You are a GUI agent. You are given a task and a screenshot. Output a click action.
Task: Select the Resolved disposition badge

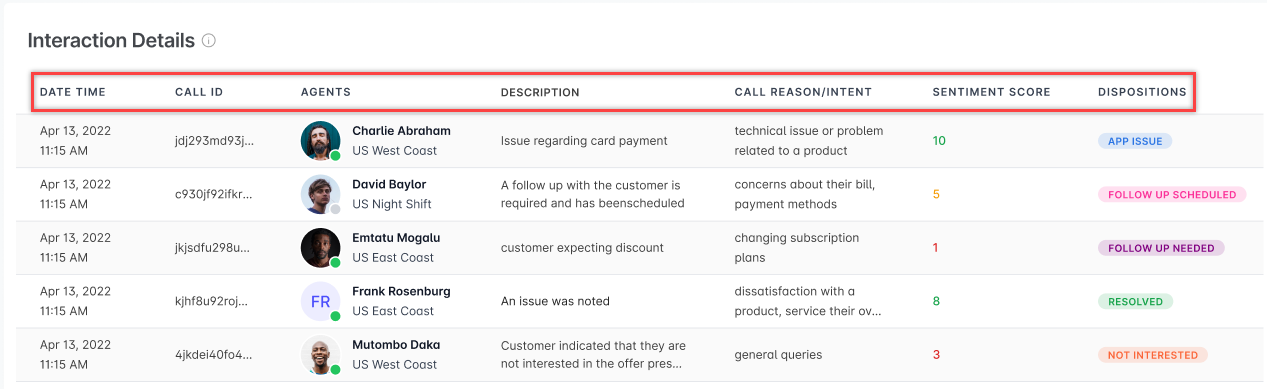[x=1135, y=301]
